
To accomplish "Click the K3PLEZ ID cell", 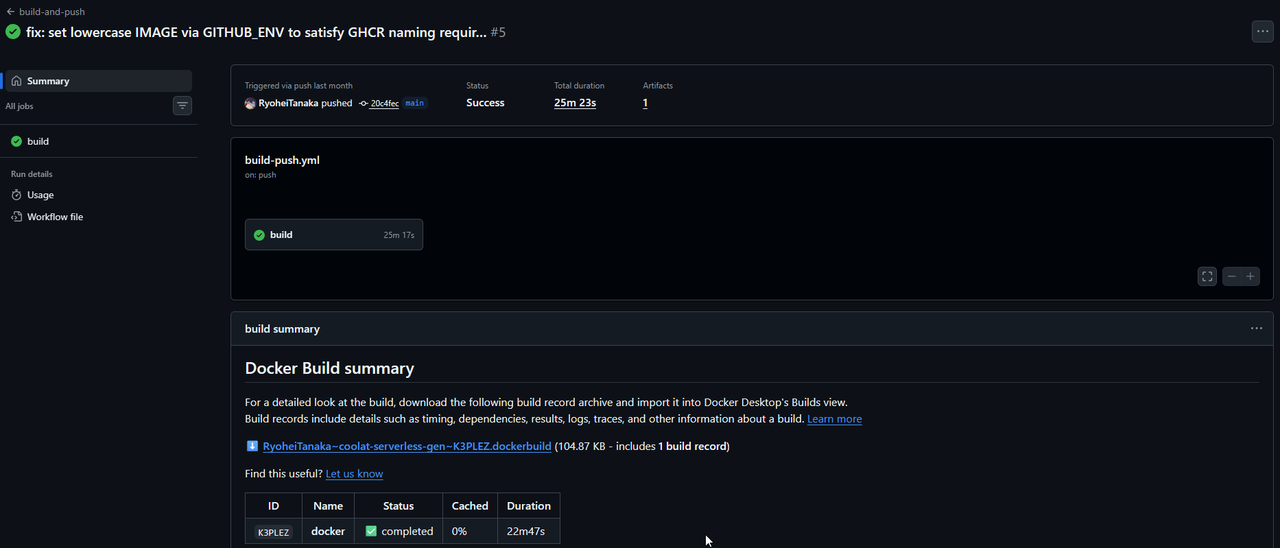I will (273, 532).
